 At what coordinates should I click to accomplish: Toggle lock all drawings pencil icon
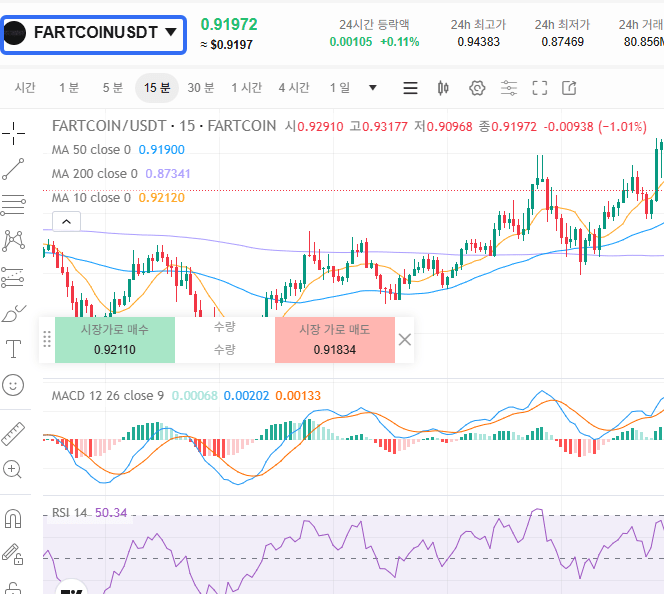14,553
